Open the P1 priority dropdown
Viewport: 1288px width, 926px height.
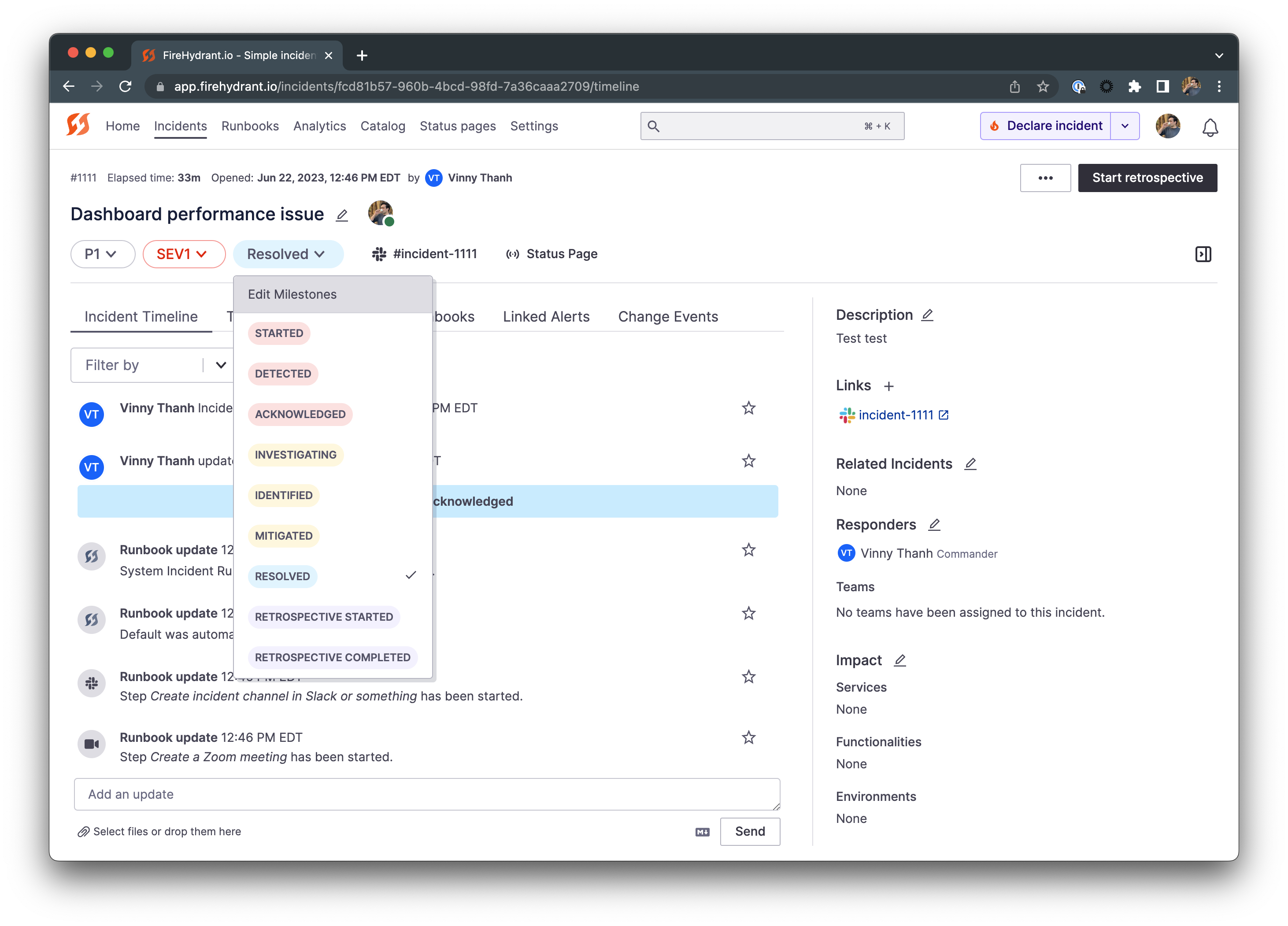(102, 254)
